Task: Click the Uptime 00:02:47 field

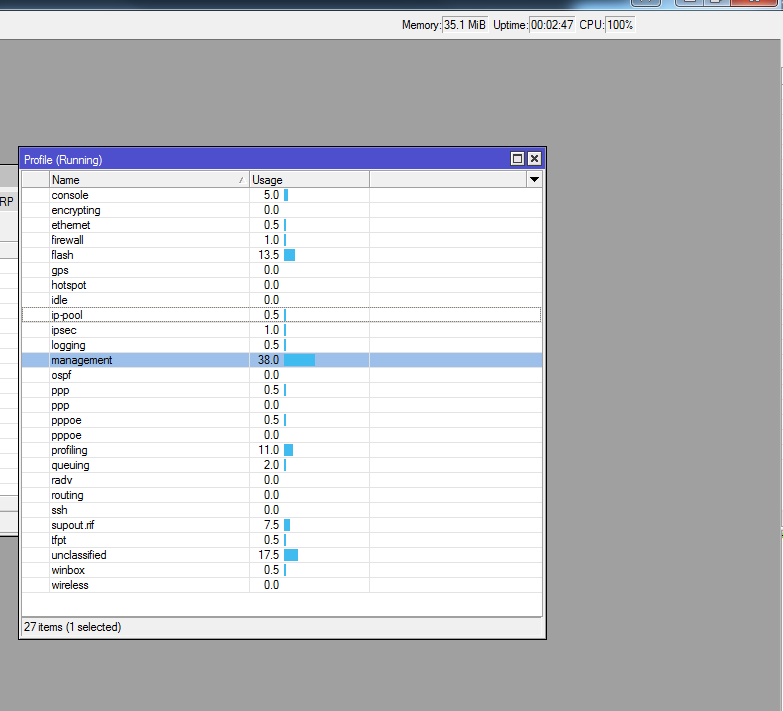Action: click(x=552, y=24)
